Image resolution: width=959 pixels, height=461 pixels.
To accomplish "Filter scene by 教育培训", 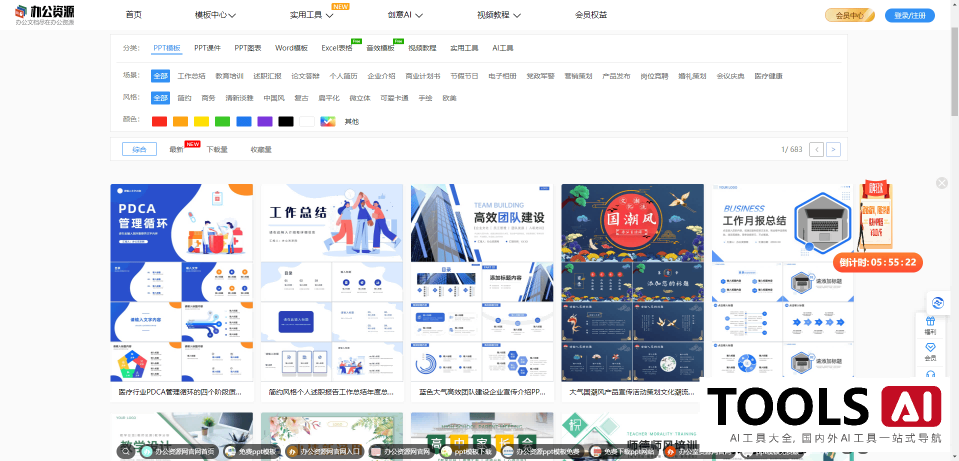I will 229,76.
